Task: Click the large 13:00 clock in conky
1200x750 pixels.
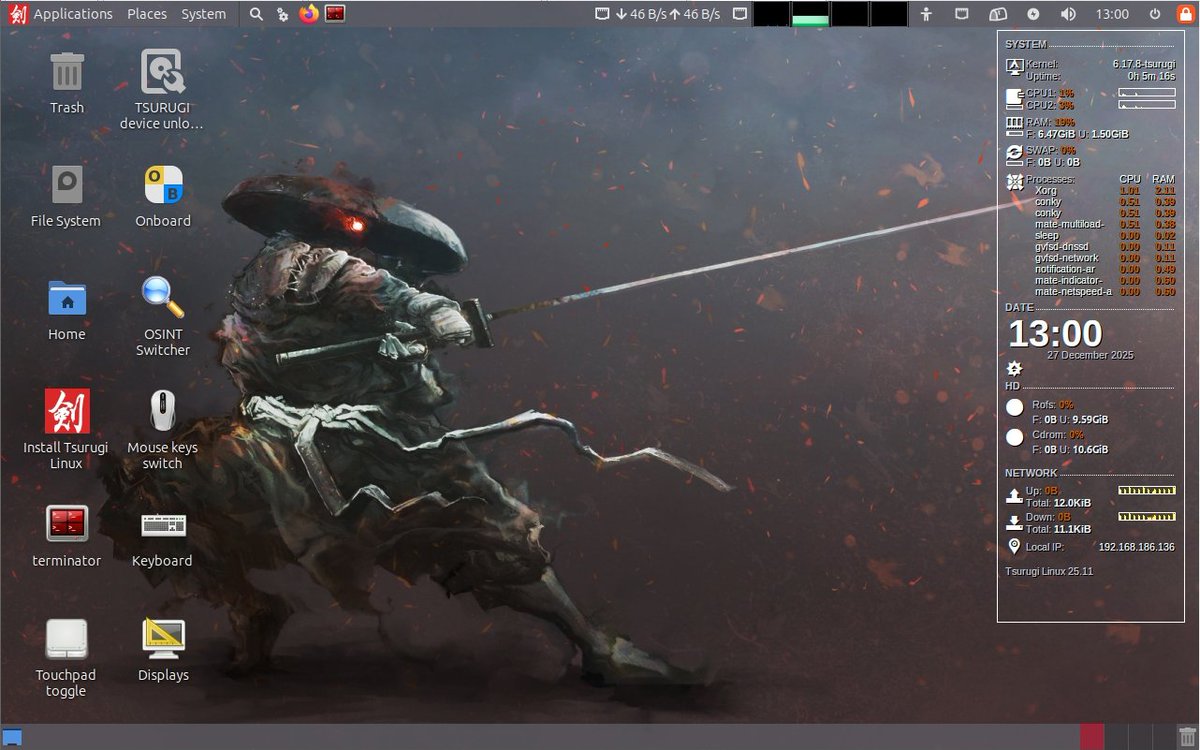Action: point(1055,333)
